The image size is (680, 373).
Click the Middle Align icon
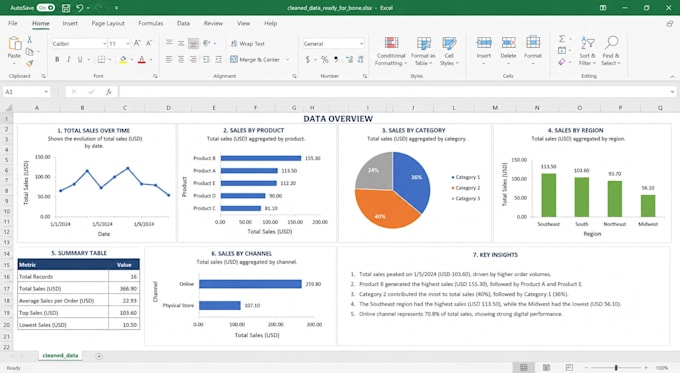point(181,43)
